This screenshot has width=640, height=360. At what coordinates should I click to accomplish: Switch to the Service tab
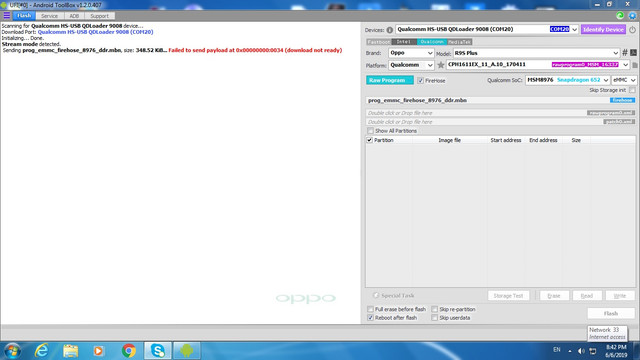[49, 16]
